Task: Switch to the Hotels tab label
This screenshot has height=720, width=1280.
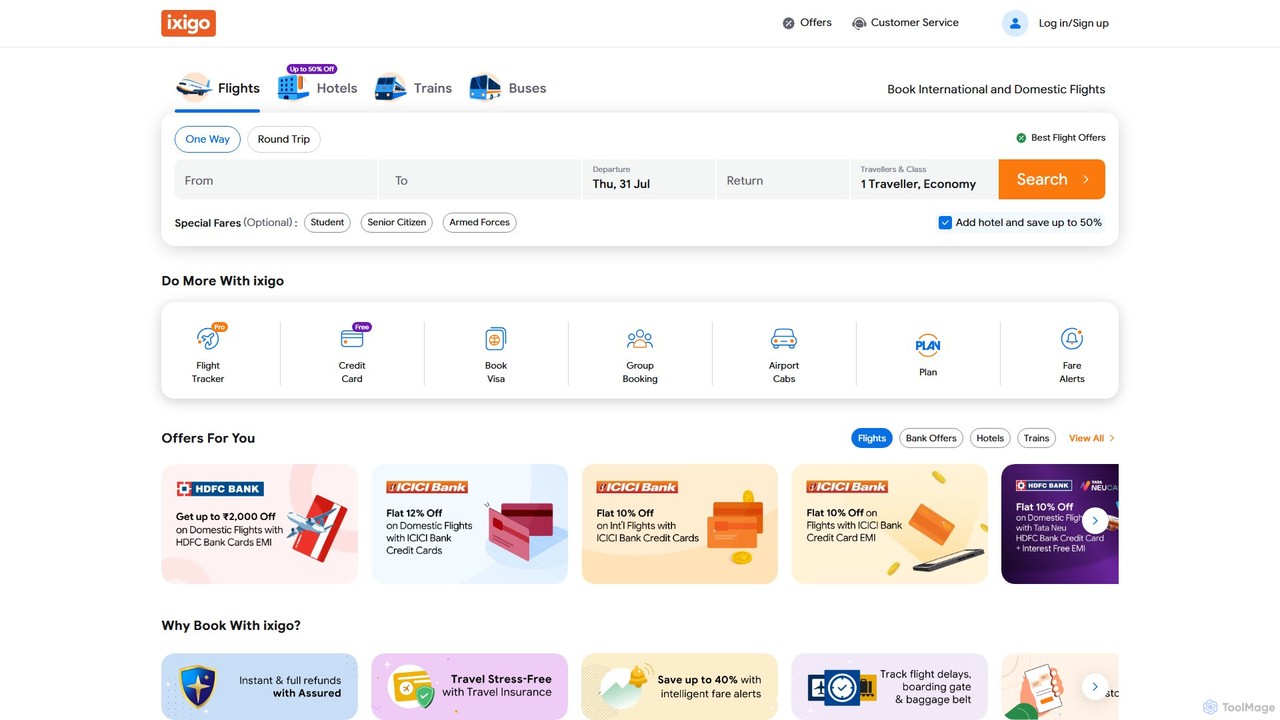Action: coord(337,88)
